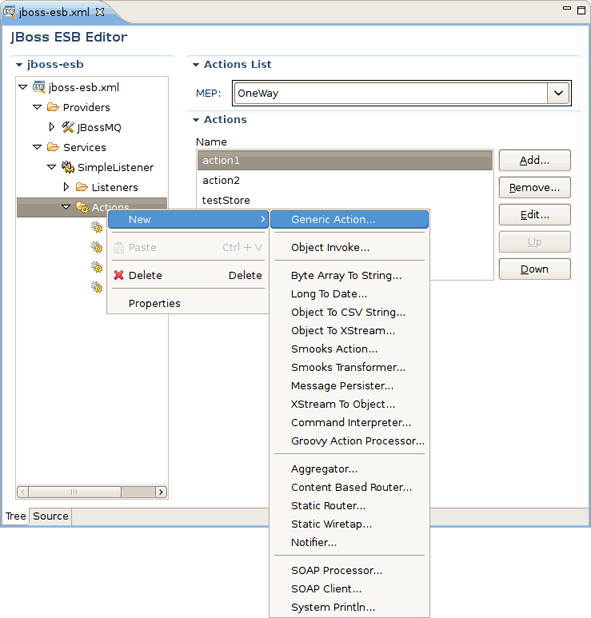Collapse the SimpleListener tree node
The height and width of the screenshot is (618, 591).
click(52, 167)
